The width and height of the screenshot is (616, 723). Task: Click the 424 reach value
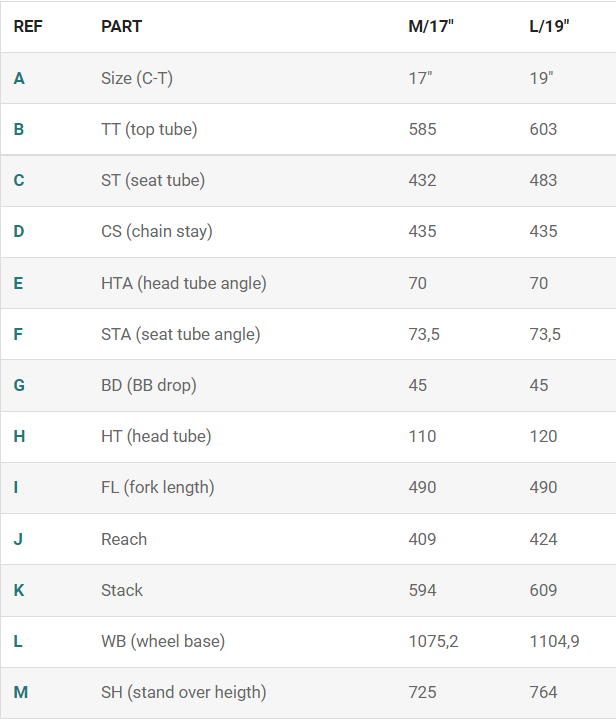point(543,539)
